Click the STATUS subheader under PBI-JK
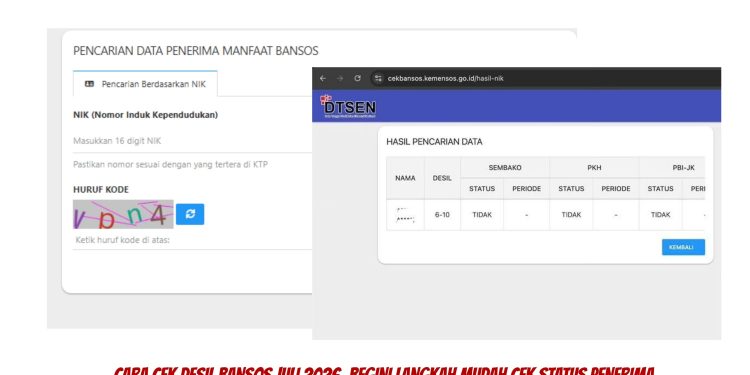The image size is (750, 375). tap(661, 188)
